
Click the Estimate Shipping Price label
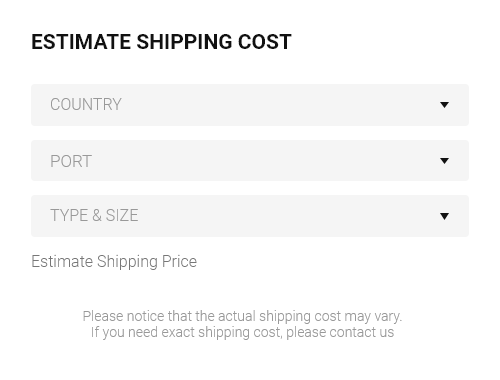(x=114, y=262)
